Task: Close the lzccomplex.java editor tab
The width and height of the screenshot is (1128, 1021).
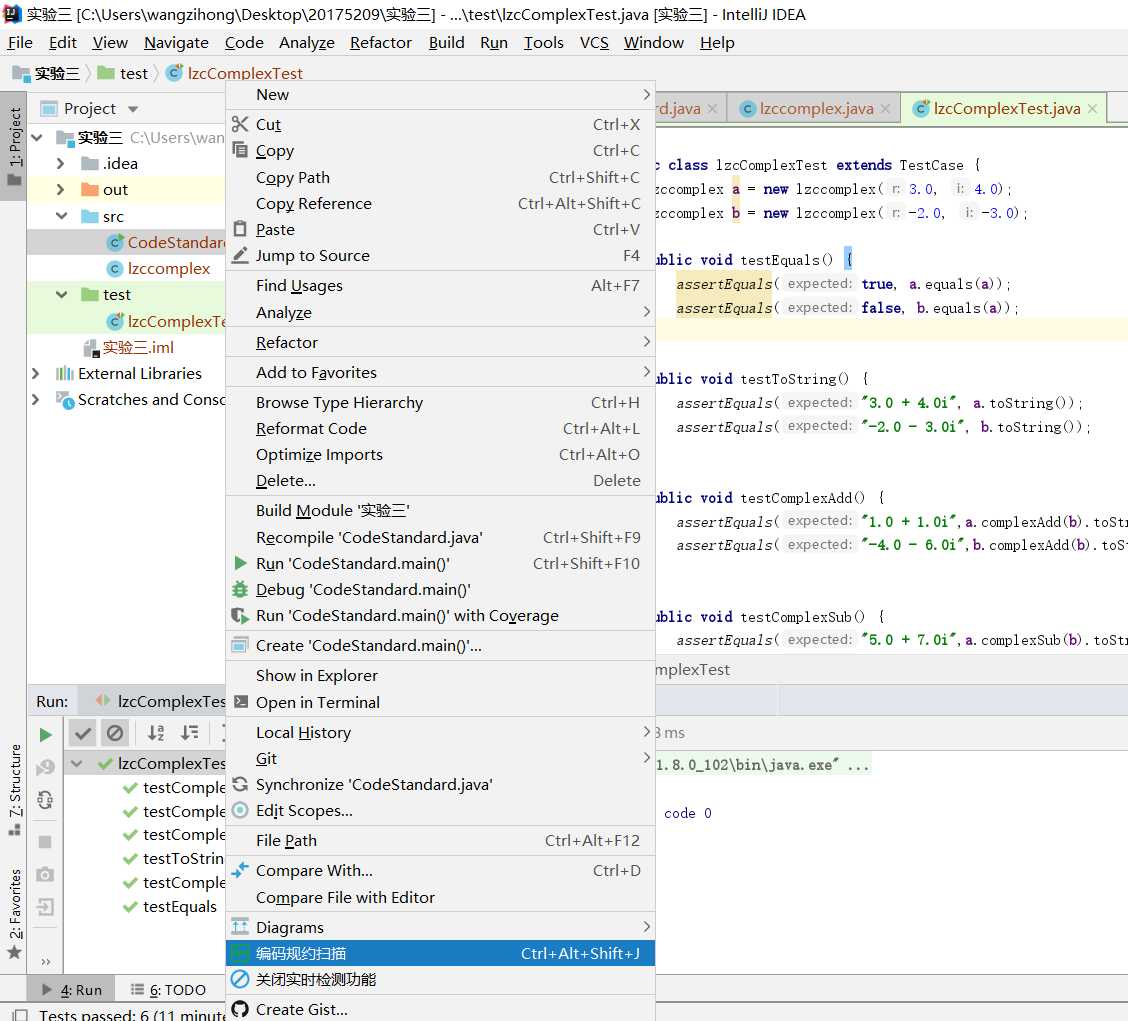Action: coord(885,109)
